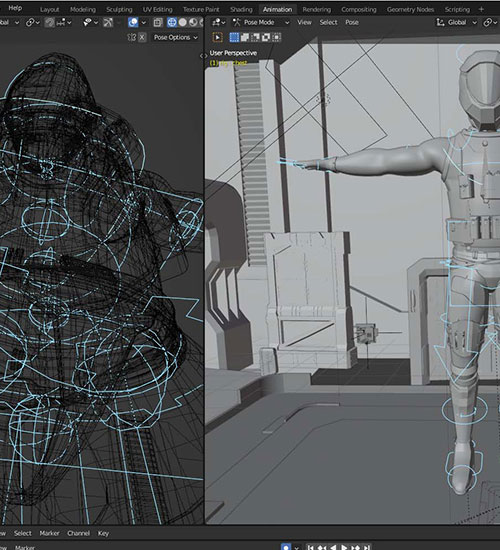
Task: Toggle auto keying record button
Action: (286, 547)
